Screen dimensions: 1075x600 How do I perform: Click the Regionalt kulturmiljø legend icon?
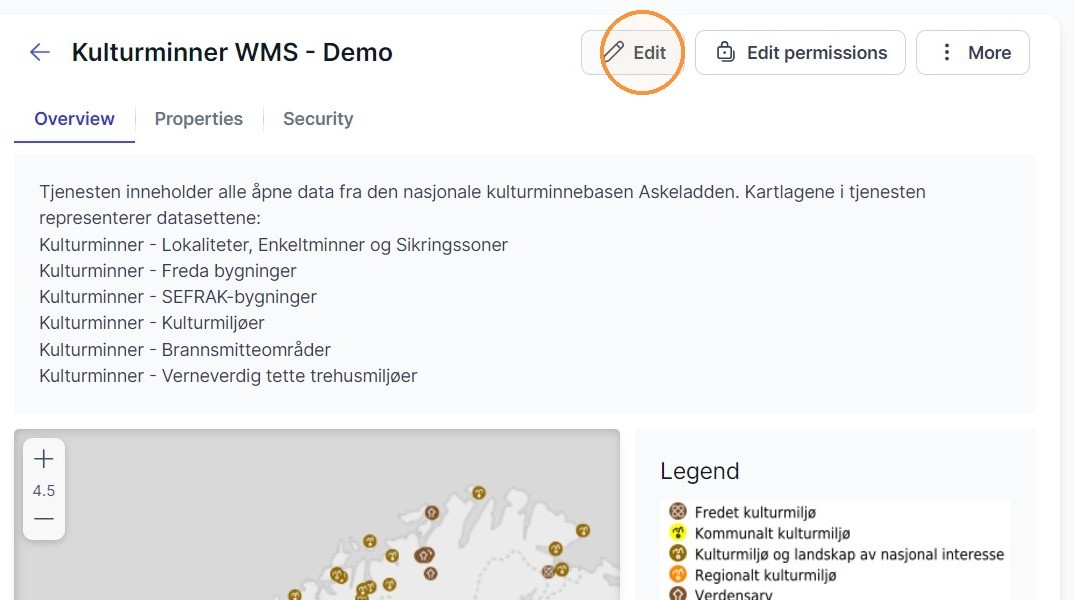tap(678, 575)
